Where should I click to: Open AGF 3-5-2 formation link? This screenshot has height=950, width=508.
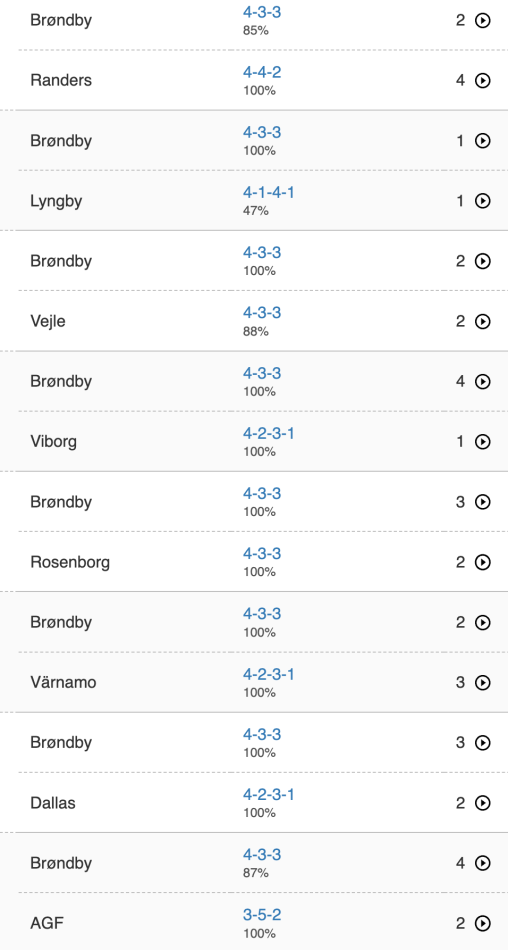coord(262,915)
